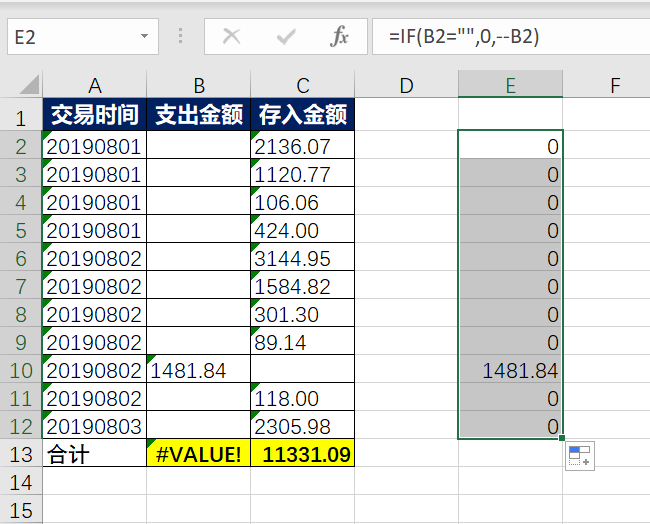Click the Name Box showing E2

(x=82, y=36)
